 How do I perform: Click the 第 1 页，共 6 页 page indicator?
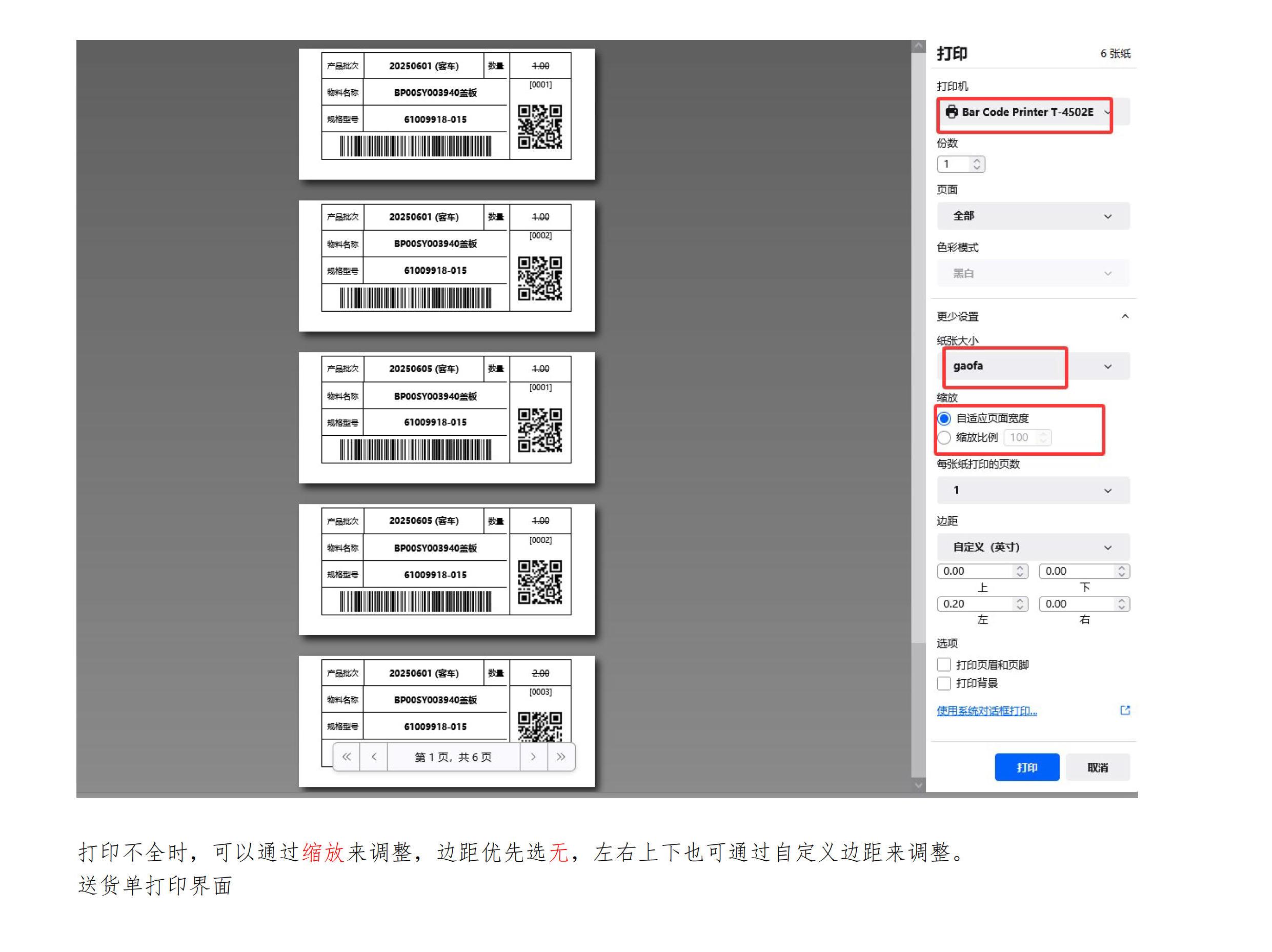[x=454, y=757]
